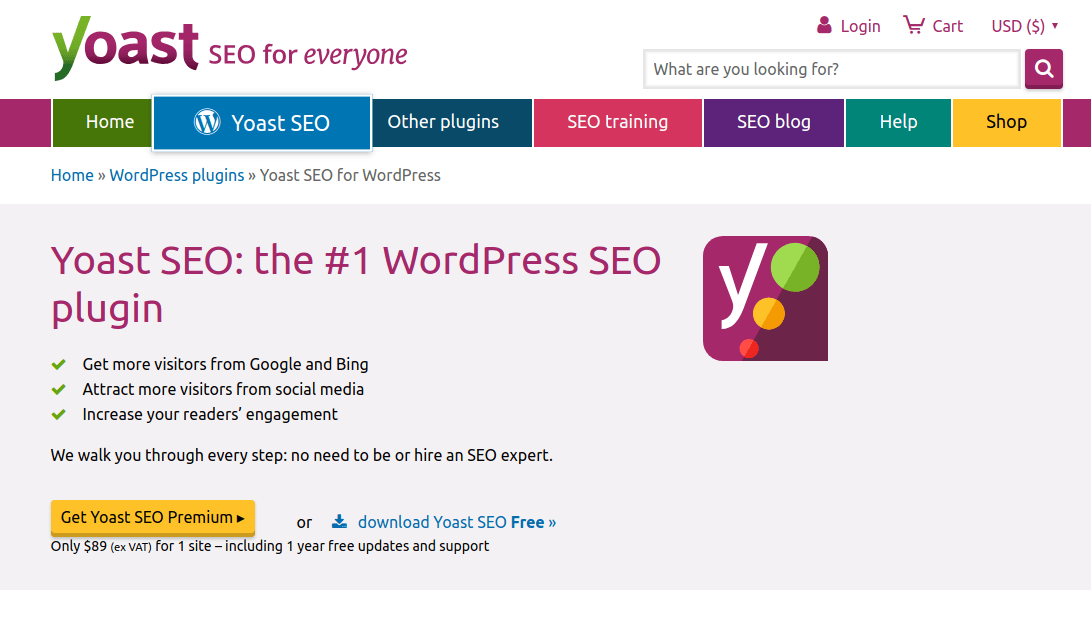Select the Help navigation tab
The width and height of the screenshot is (1091, 641).
(898, 122)
